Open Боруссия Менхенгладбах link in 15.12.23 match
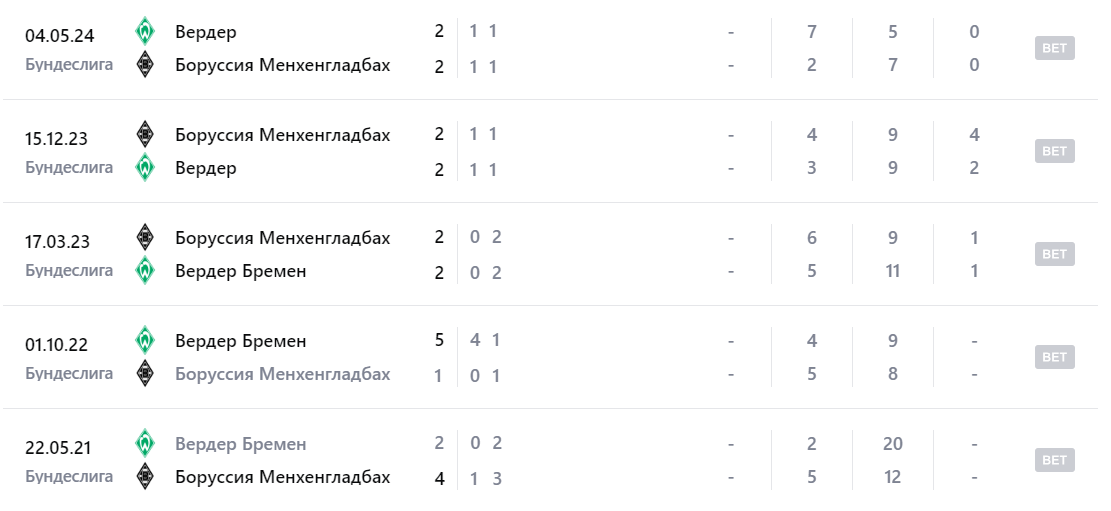Viewport: 1111px width, 511px height. coord(282,135)
